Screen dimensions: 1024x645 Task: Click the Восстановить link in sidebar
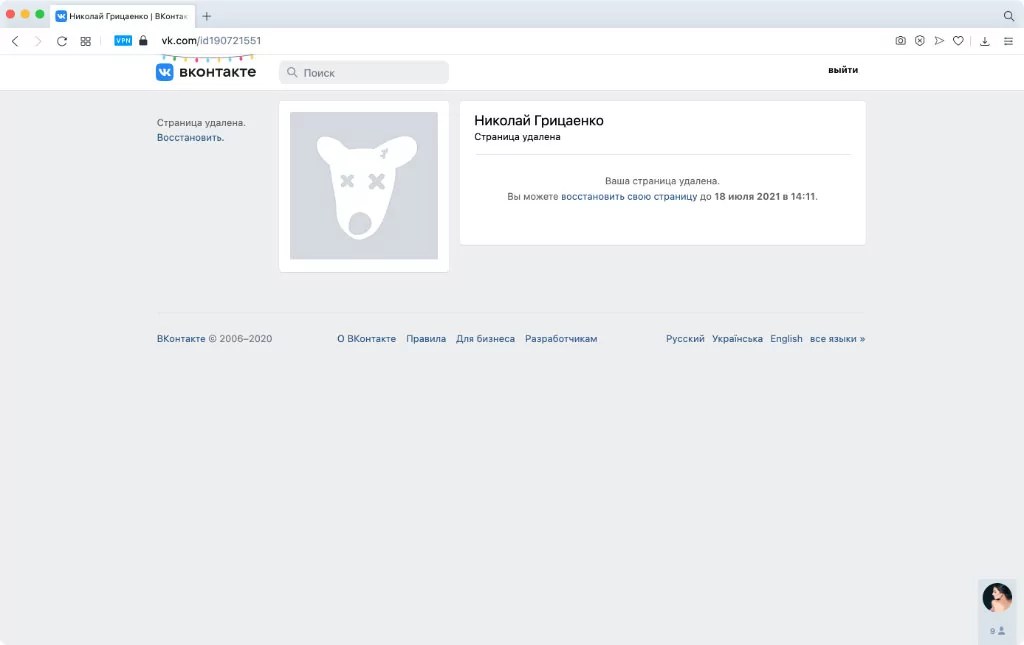(x=190, y=138)
